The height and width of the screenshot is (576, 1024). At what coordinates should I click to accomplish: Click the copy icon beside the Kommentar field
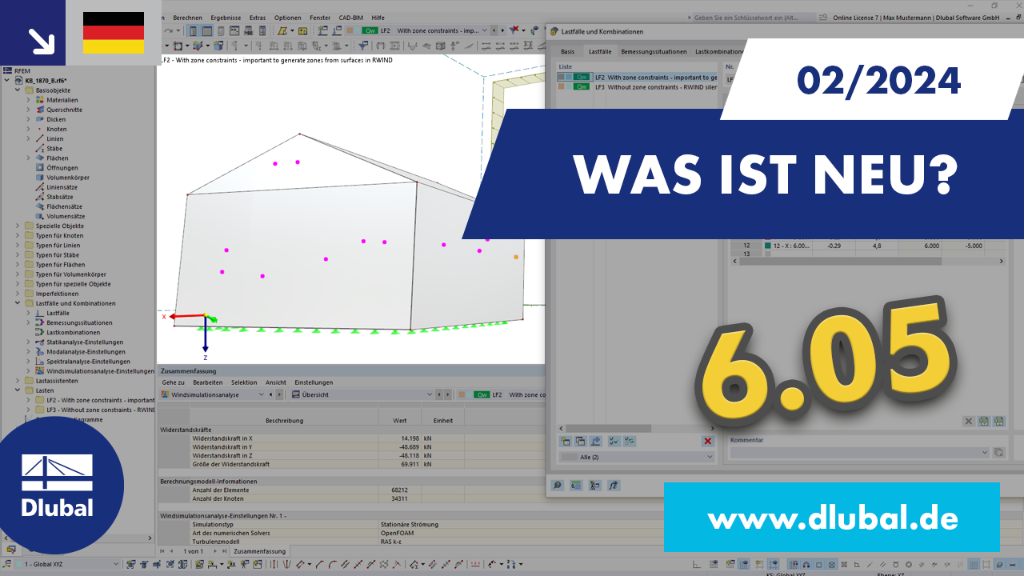(x=999, y=452)
